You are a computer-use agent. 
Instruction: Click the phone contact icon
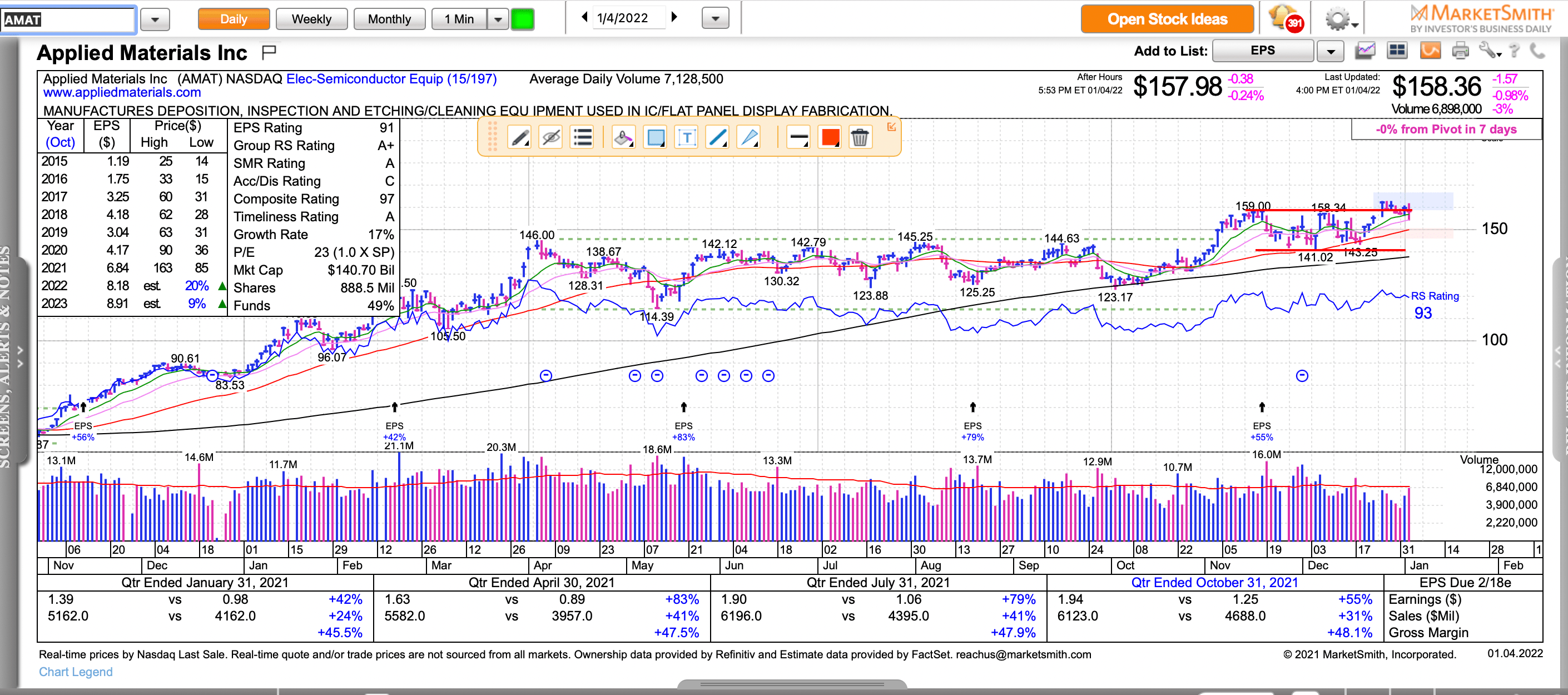tap(1538, 51)
